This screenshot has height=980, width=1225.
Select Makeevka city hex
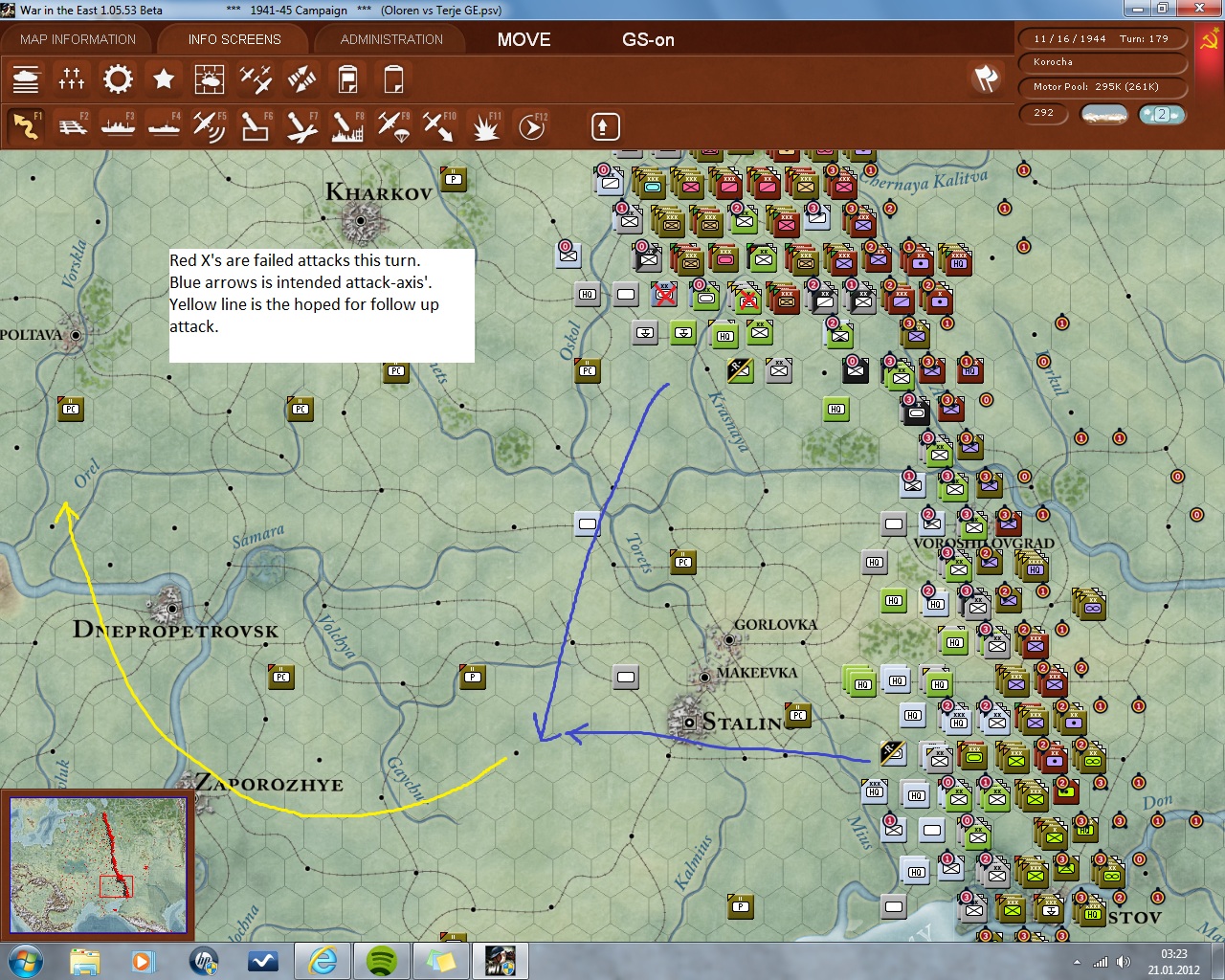pyautogui.click(x=704, y=677)
